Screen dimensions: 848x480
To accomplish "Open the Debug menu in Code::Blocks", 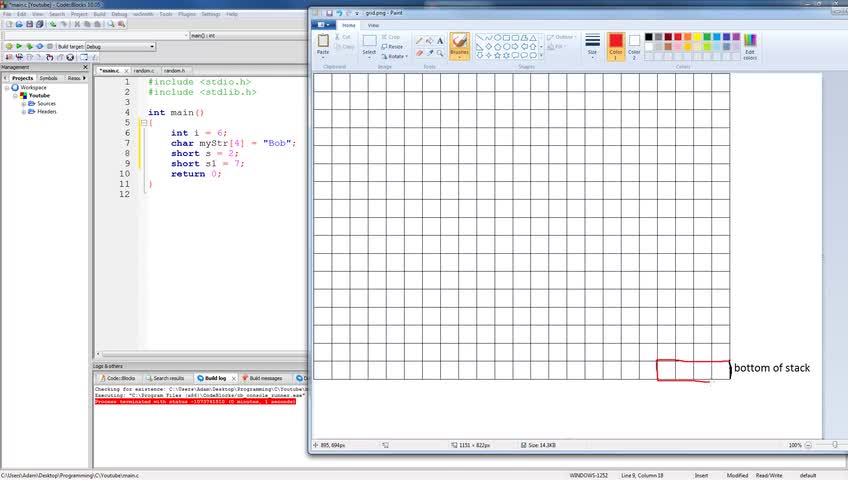I will click(119, 14).
